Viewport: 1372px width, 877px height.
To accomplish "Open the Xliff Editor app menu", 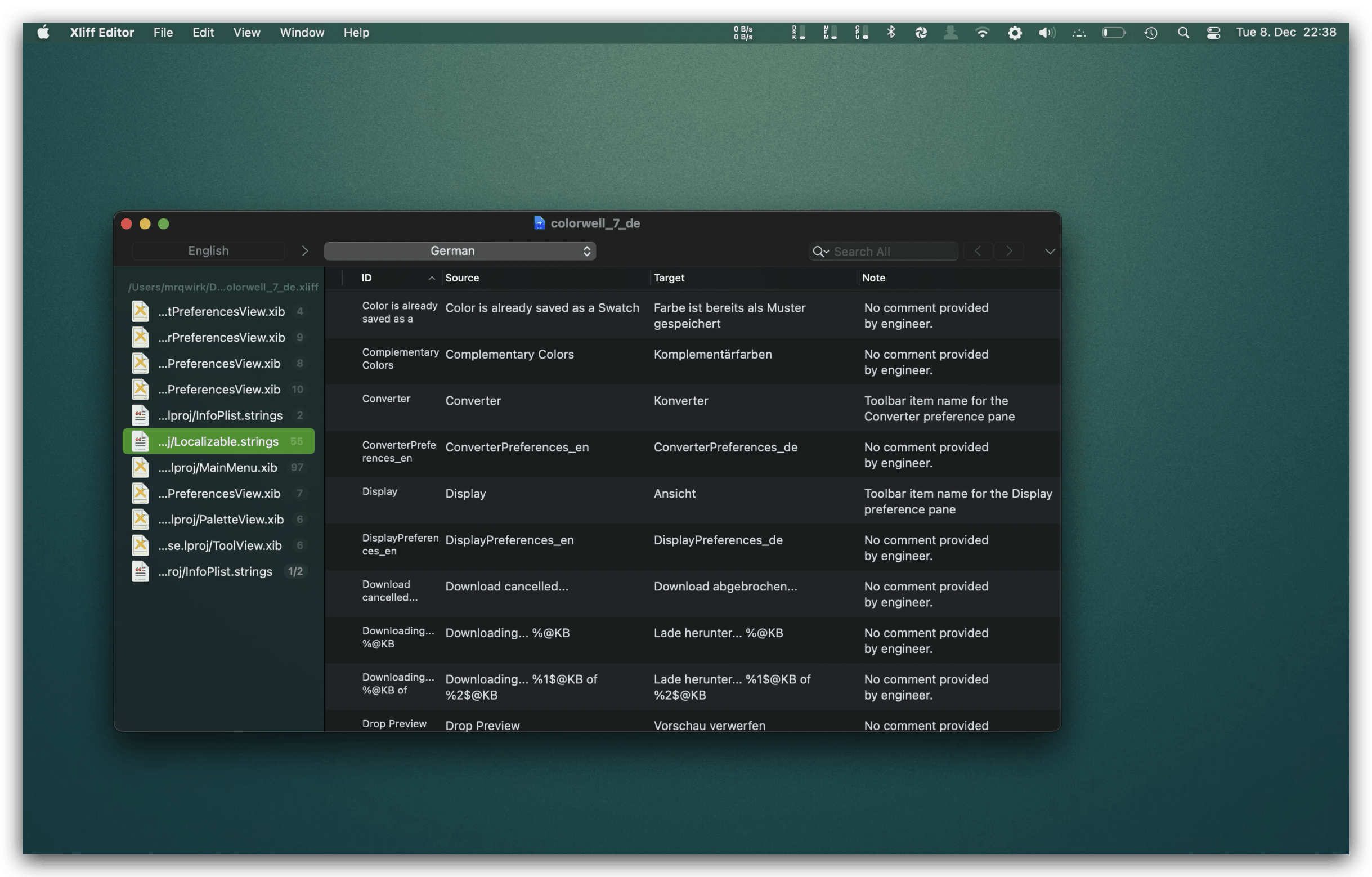I will click(102, 33).
